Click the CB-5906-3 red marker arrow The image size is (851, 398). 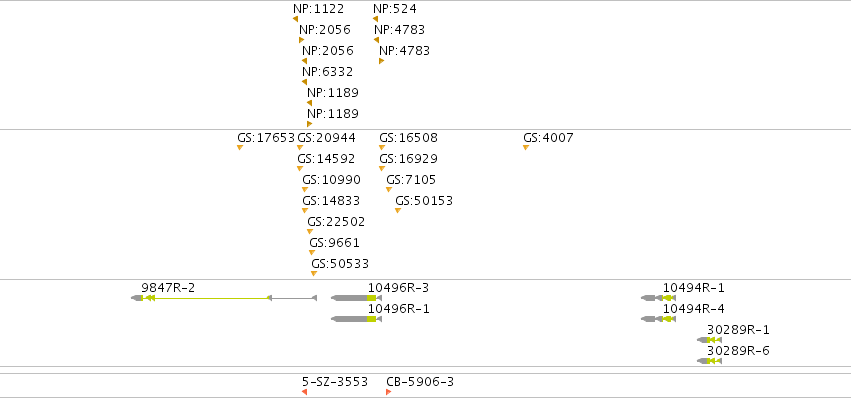click(389, 392)
